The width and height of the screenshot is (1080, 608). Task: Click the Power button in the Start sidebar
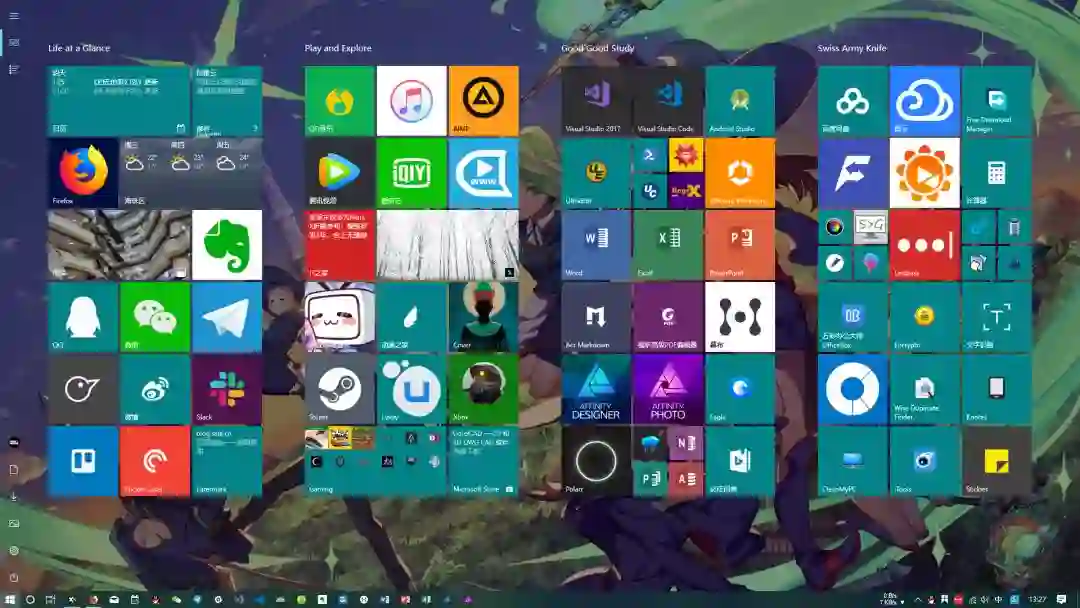[x=14, y=577]
